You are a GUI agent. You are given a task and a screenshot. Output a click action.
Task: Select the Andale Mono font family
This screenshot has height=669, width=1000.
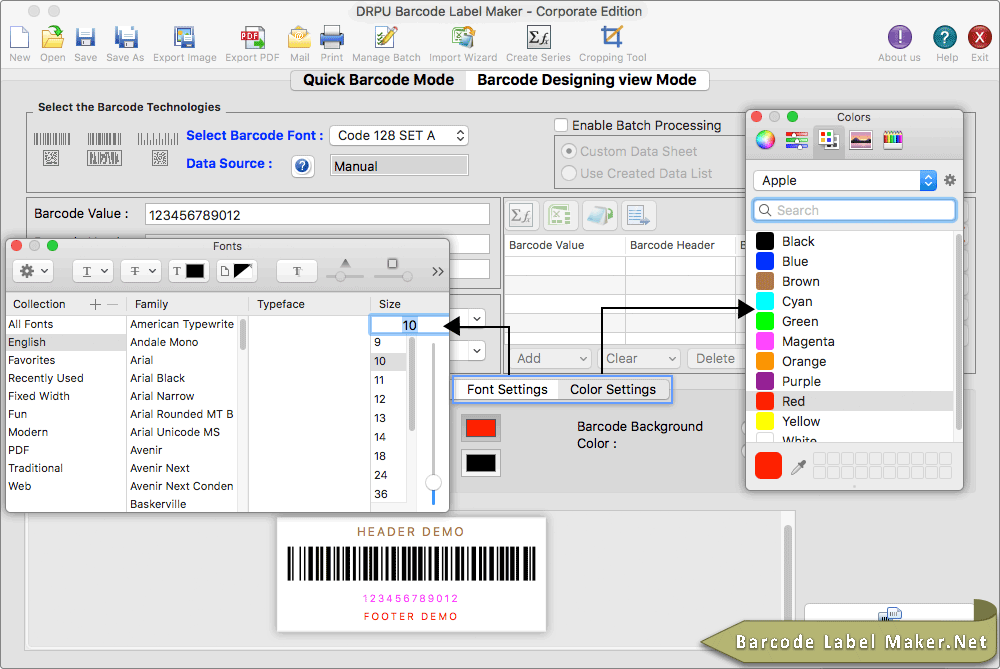point(182,342)
